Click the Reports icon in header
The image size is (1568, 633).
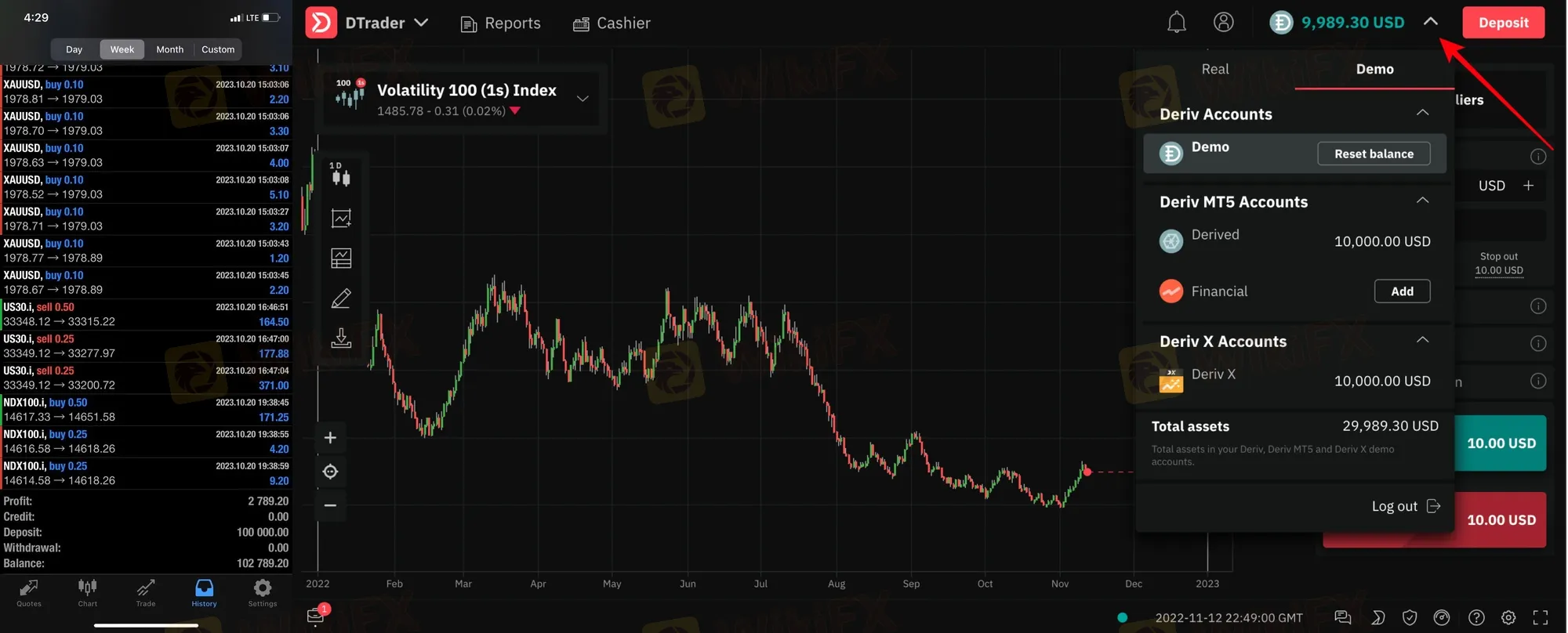(x=469, y=24)
